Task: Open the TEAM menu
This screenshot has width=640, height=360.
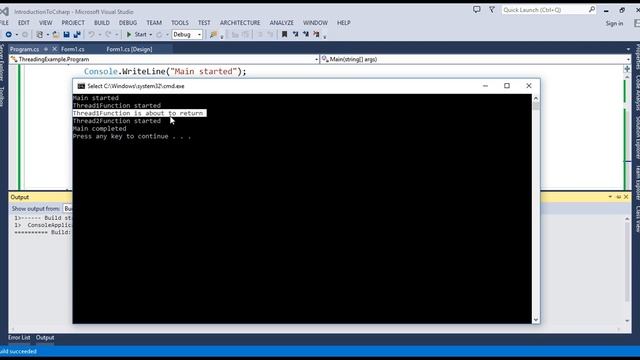Action: [154, 23]
